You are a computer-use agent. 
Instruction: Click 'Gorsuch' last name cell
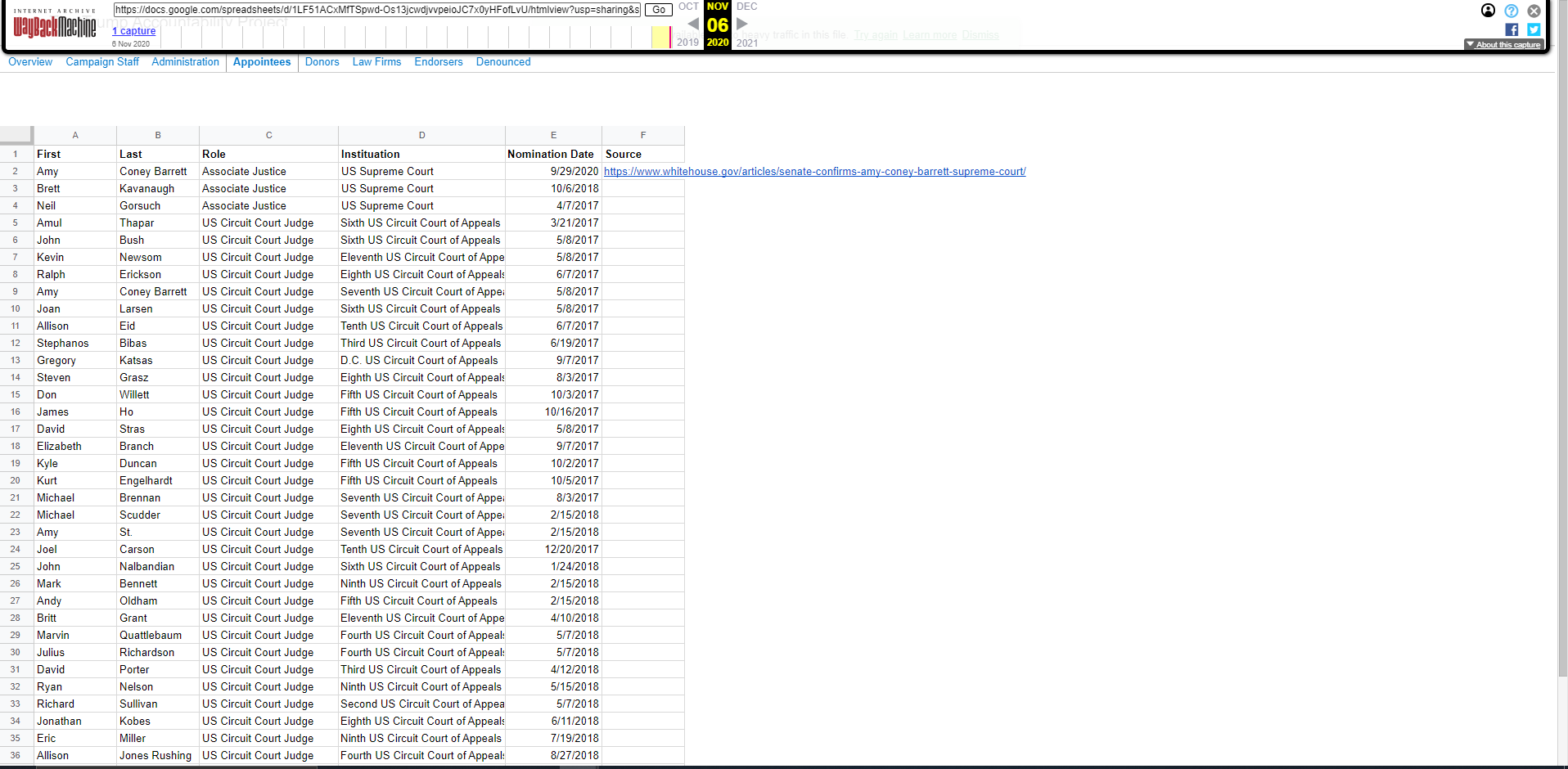pos(158,206)
